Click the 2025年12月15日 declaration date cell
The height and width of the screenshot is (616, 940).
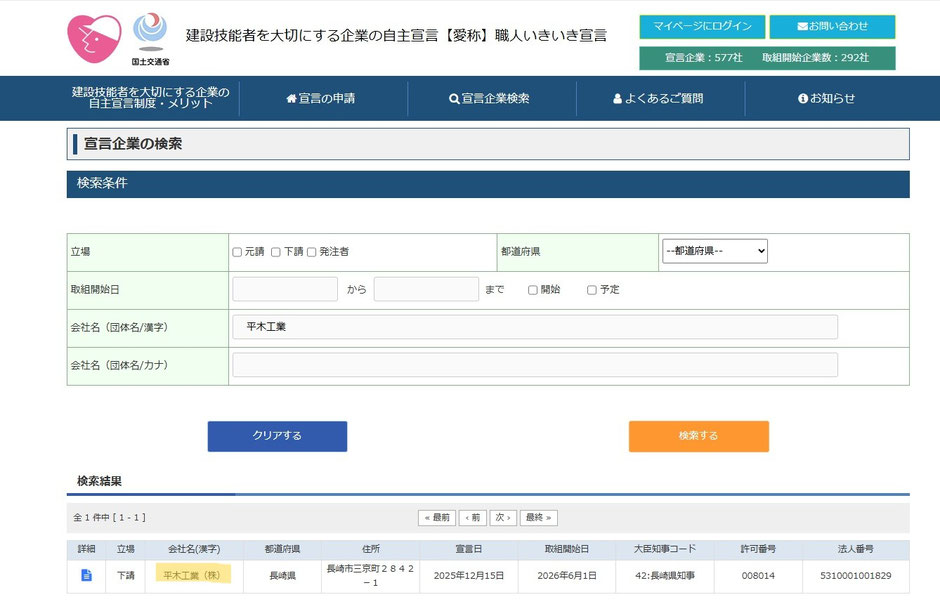click(469, 576)
